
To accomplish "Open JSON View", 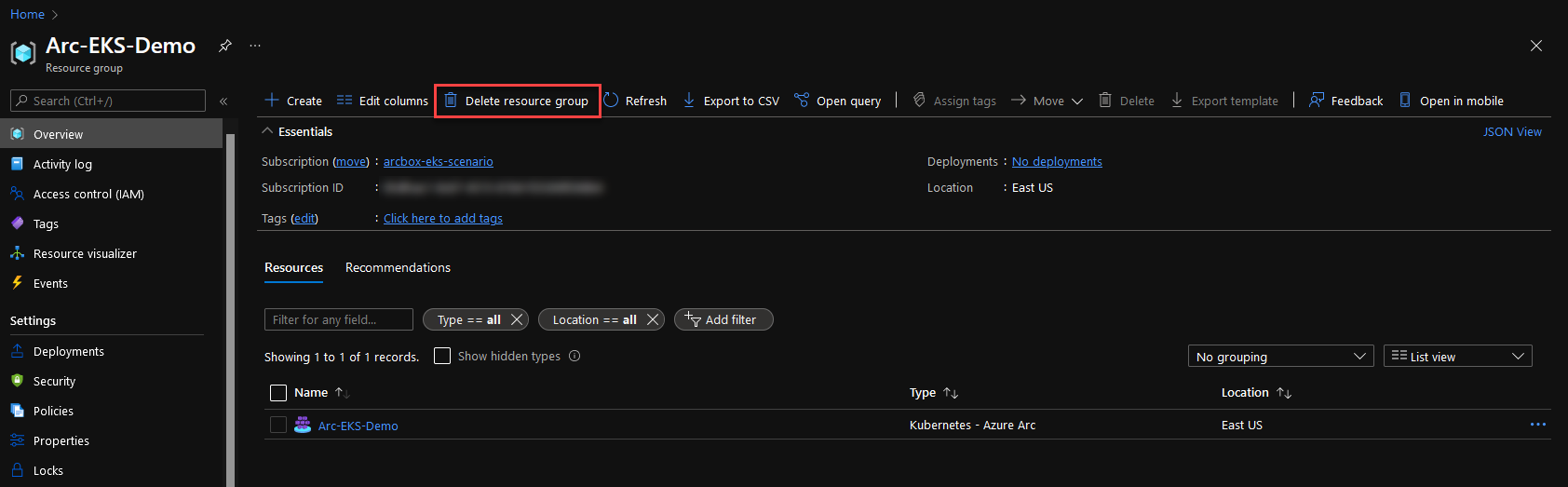I will click(1512, 131).
